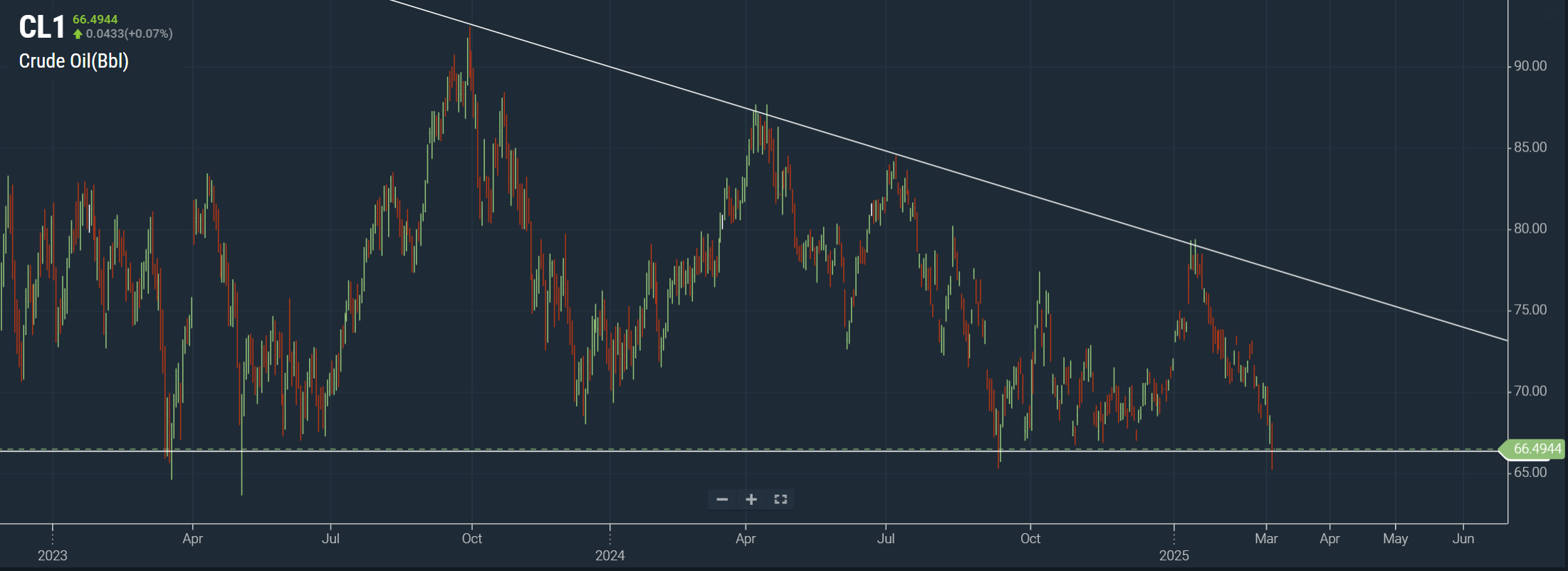
Task: Click the 80.00 price axis label
Action: (x=1530, y=229)
